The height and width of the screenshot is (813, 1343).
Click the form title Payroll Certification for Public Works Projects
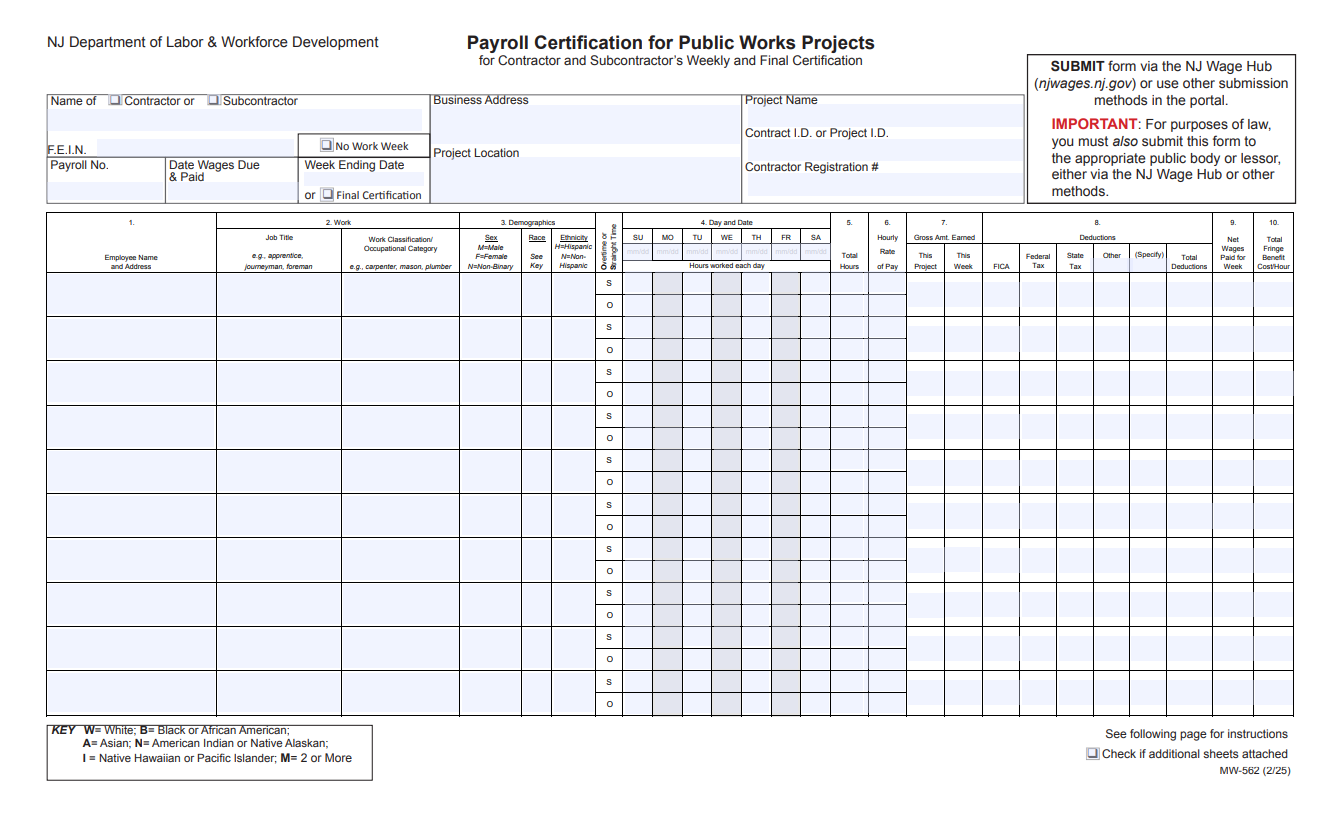point(671,43)
